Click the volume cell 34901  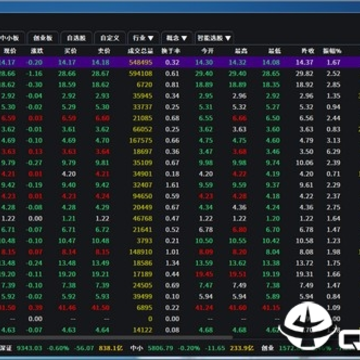(142, 174)
